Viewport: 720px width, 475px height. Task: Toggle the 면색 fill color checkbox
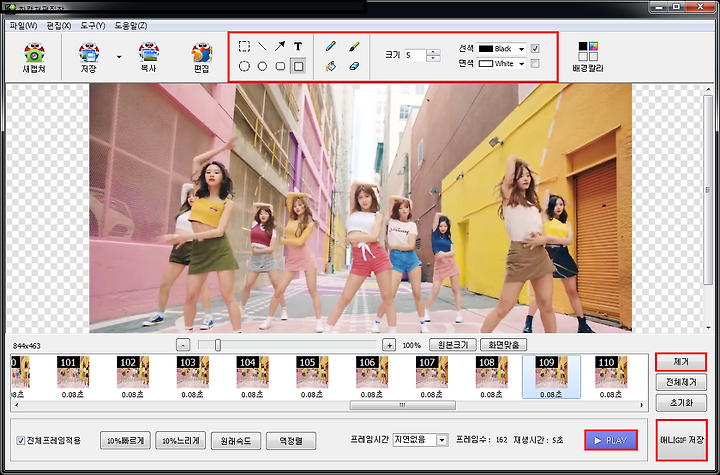pyautogui.click(x=535, y=64)
